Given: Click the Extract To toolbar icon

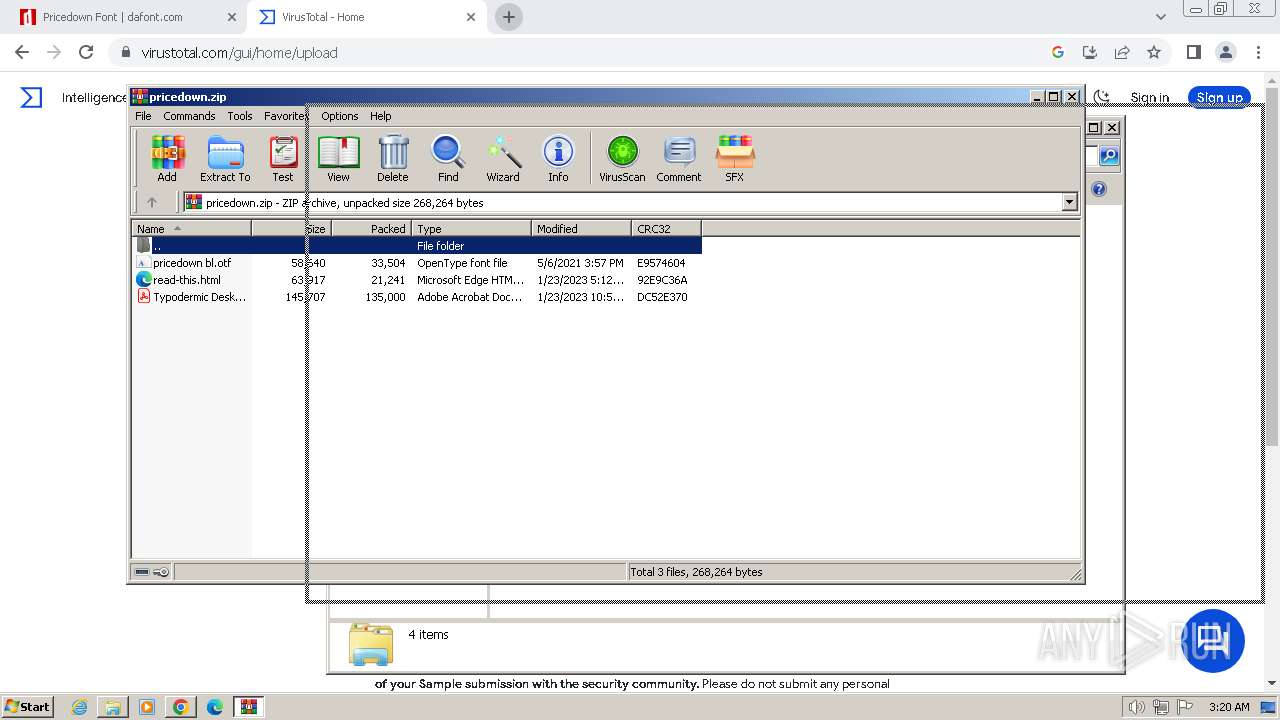Looking at the screenshot, I should pos(225,159).
